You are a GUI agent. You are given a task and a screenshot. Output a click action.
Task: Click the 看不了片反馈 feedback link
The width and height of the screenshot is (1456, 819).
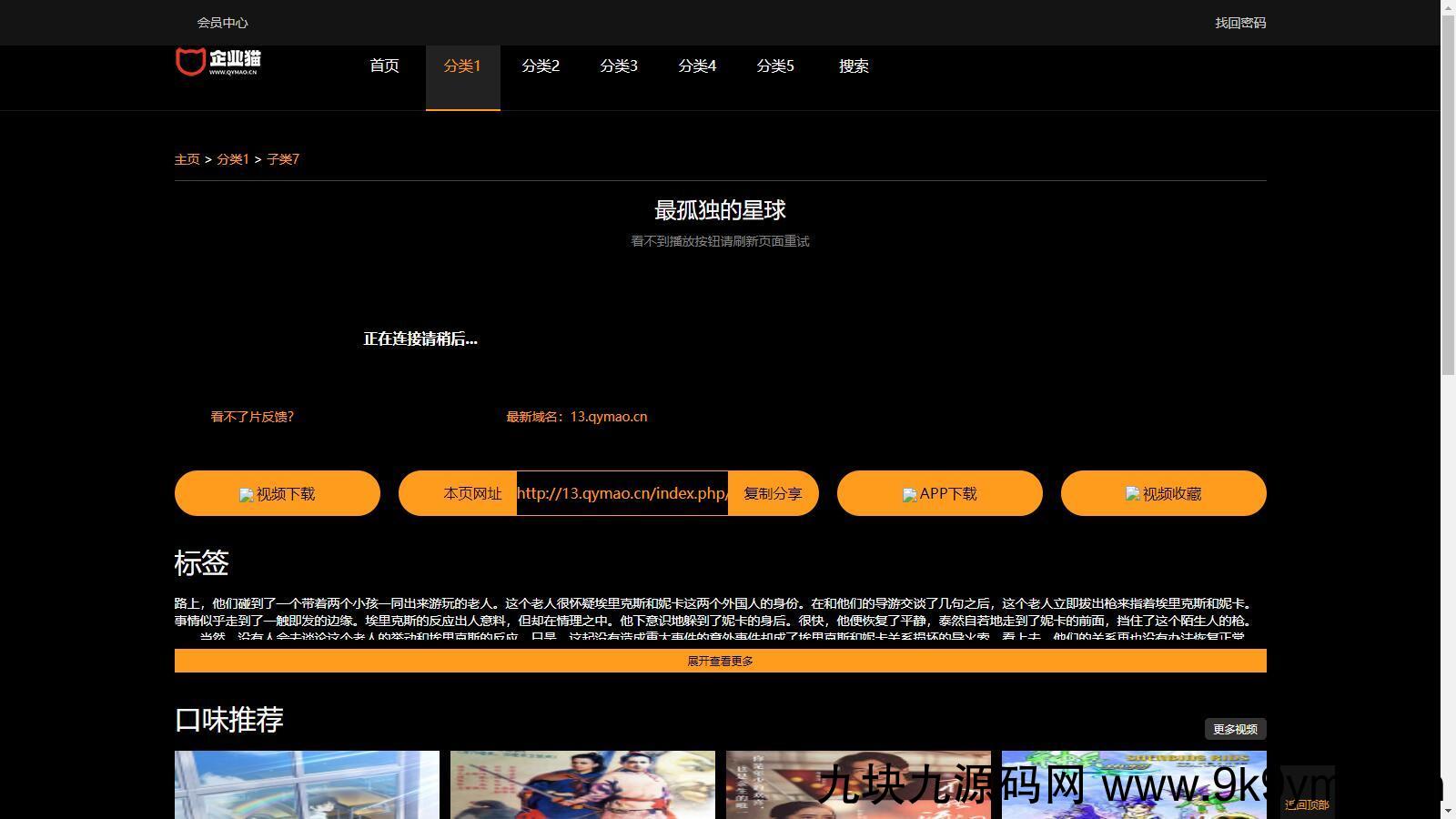tap(252, 416)
